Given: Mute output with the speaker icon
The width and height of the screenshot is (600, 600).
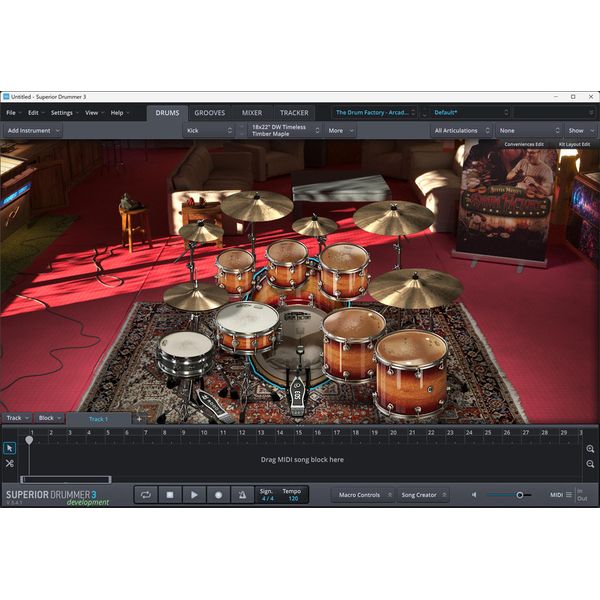Looking at the screenshot, I should point(474,495).
